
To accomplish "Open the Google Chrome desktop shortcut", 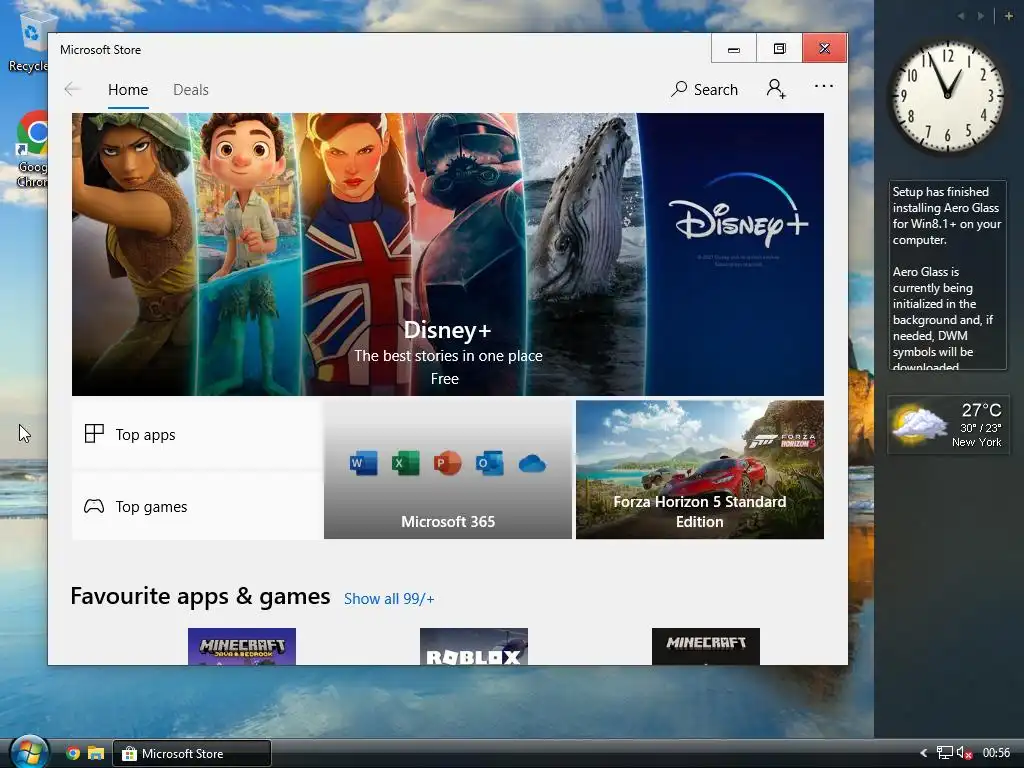I will point(31,149).
